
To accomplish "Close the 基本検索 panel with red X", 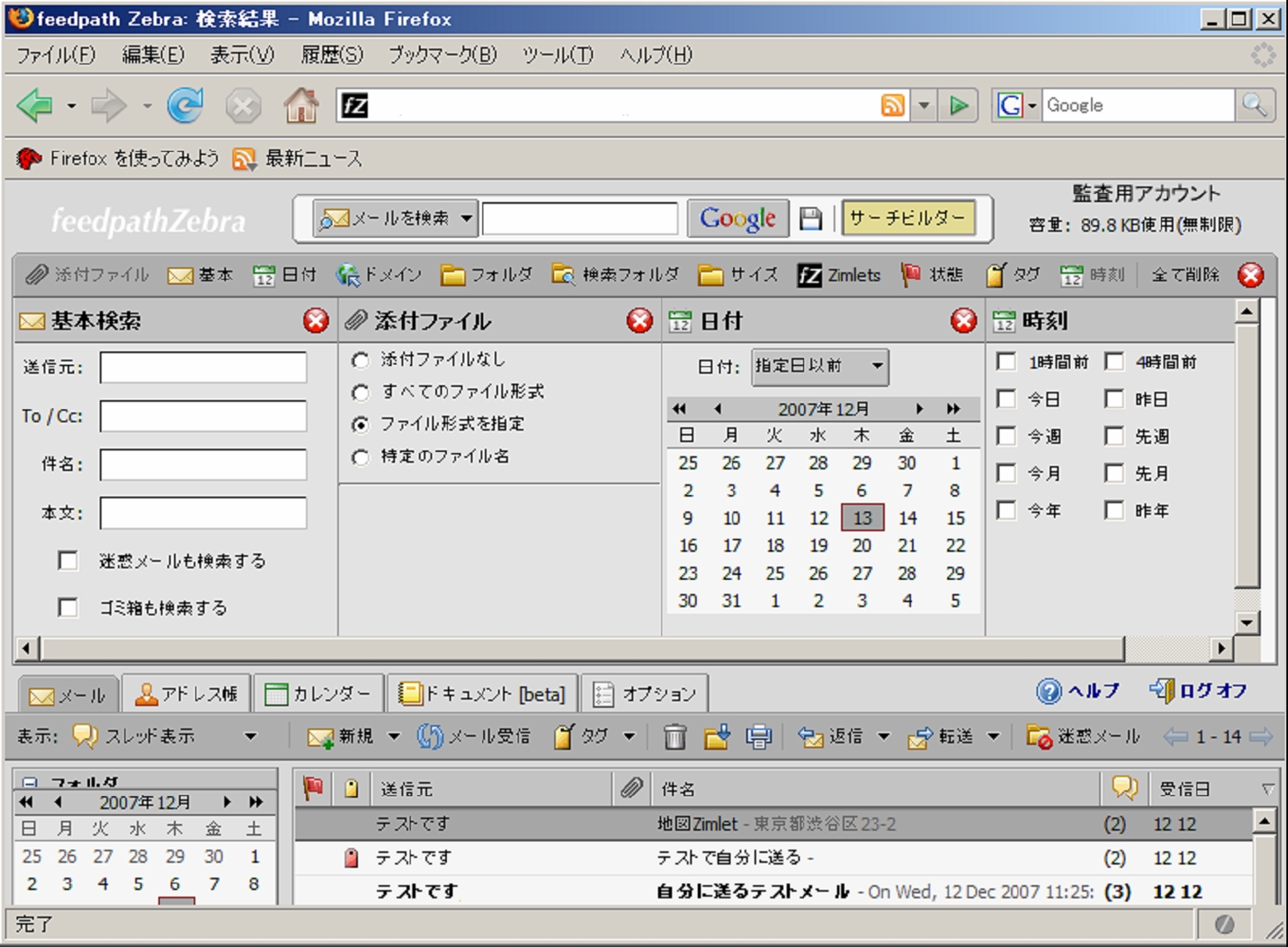I will [x=315, y=321].
